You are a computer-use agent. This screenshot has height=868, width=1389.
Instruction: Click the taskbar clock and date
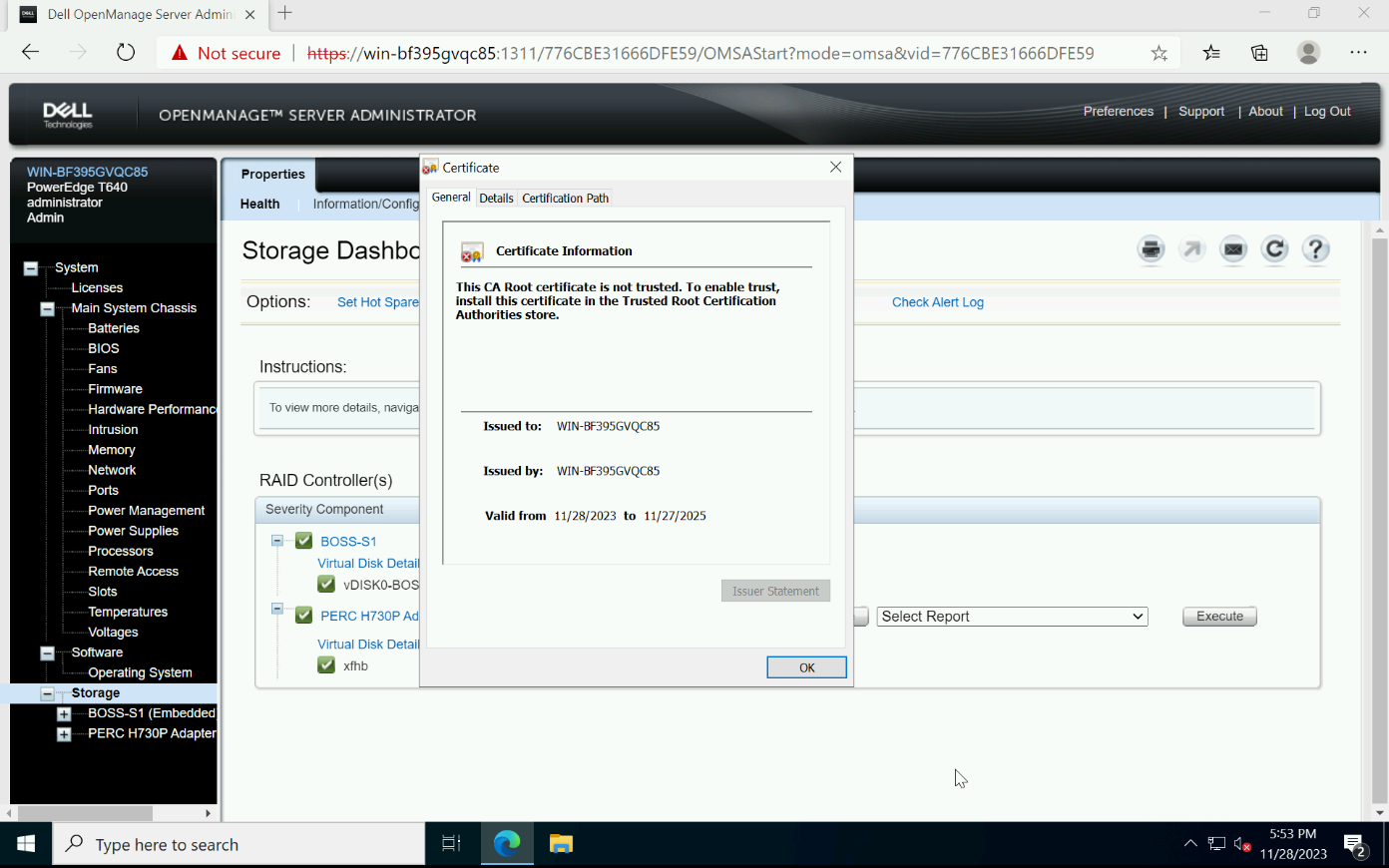1293,844
